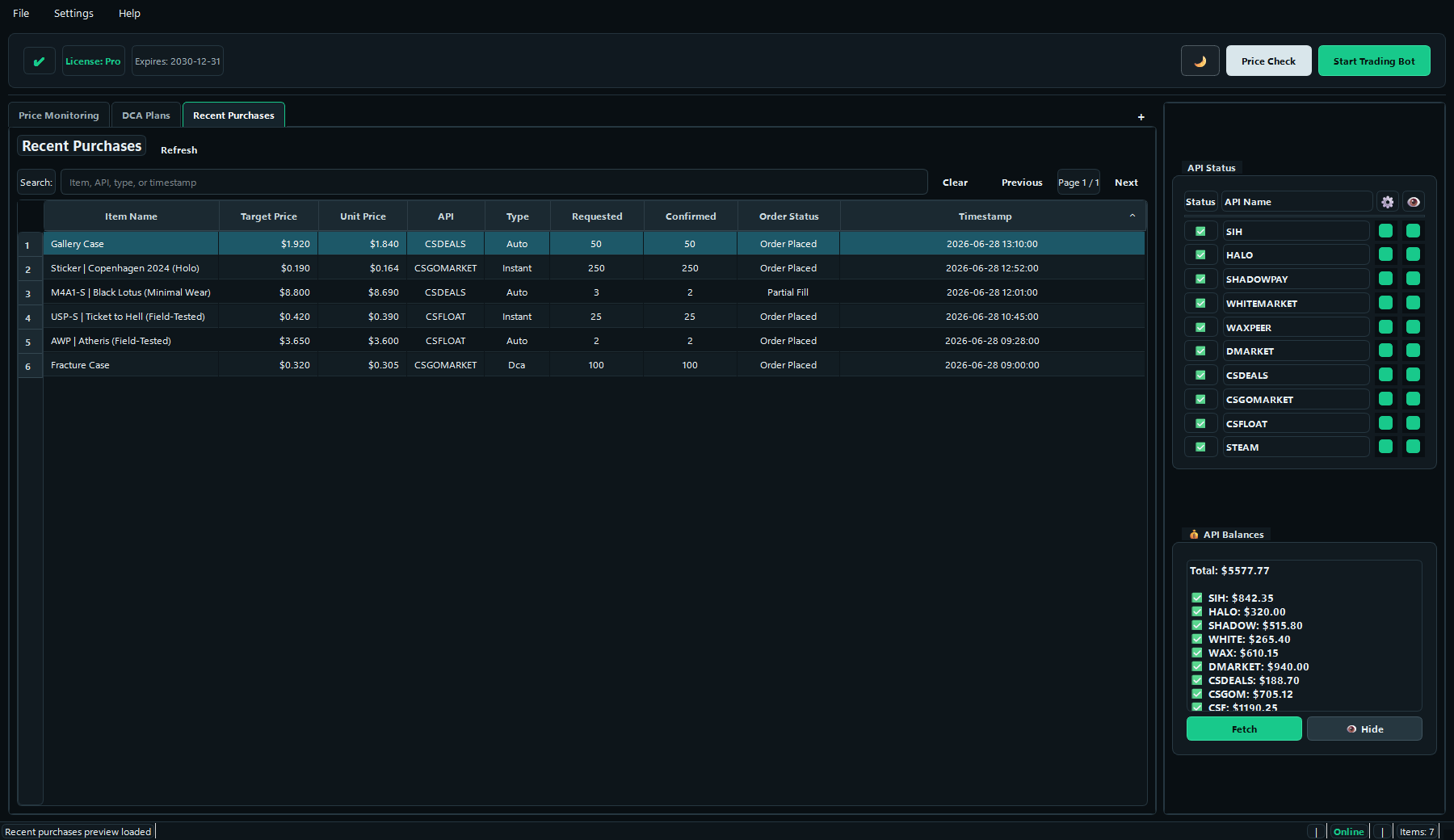Clear the search field with Clear
This screenshot has width=1454, height=840.
click(x=955, y=183)
